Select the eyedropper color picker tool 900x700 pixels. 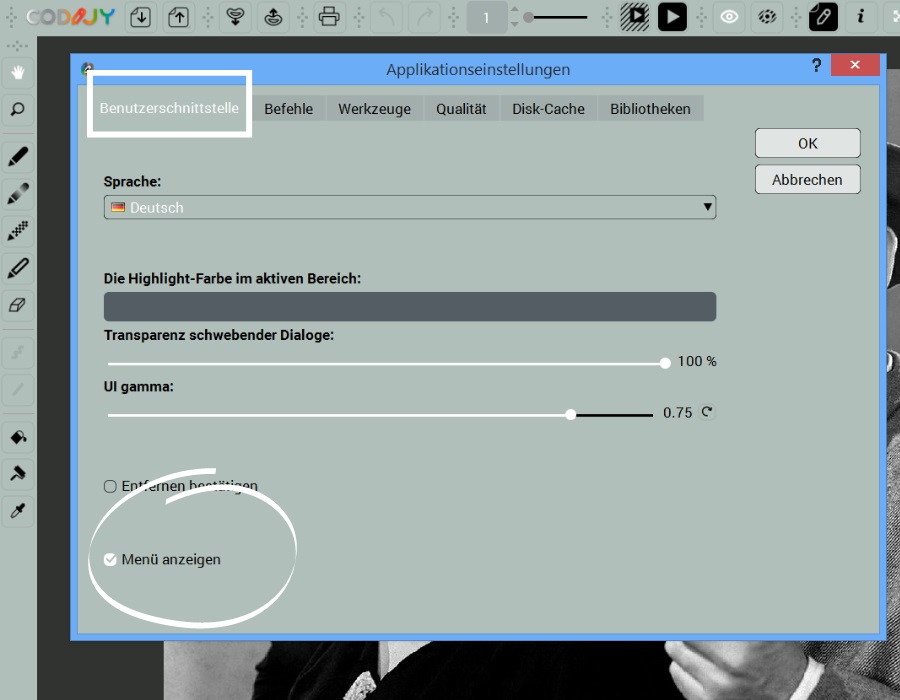point(18,511)
